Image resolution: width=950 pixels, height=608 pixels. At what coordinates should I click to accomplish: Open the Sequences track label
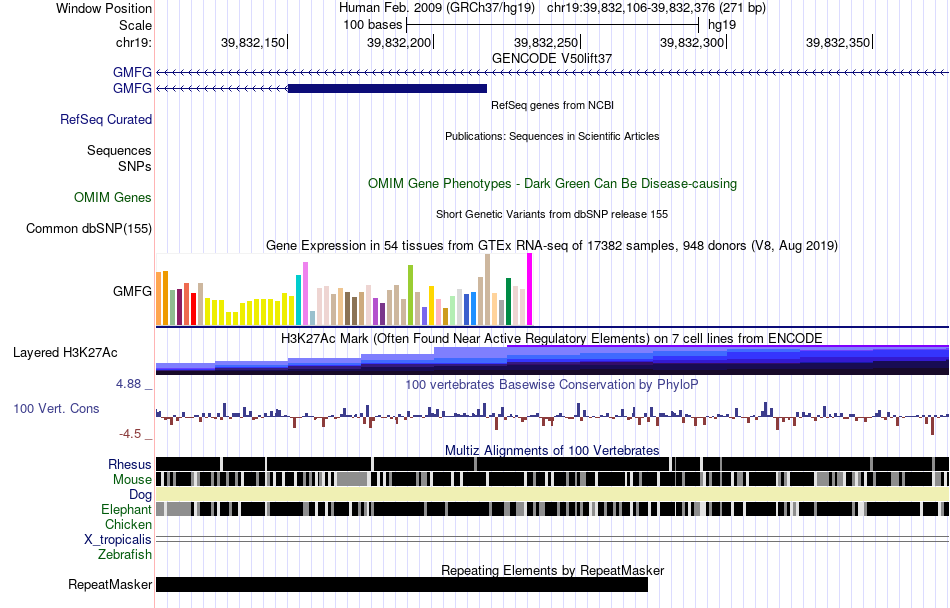pyautogui.click(x=119, y=150)
